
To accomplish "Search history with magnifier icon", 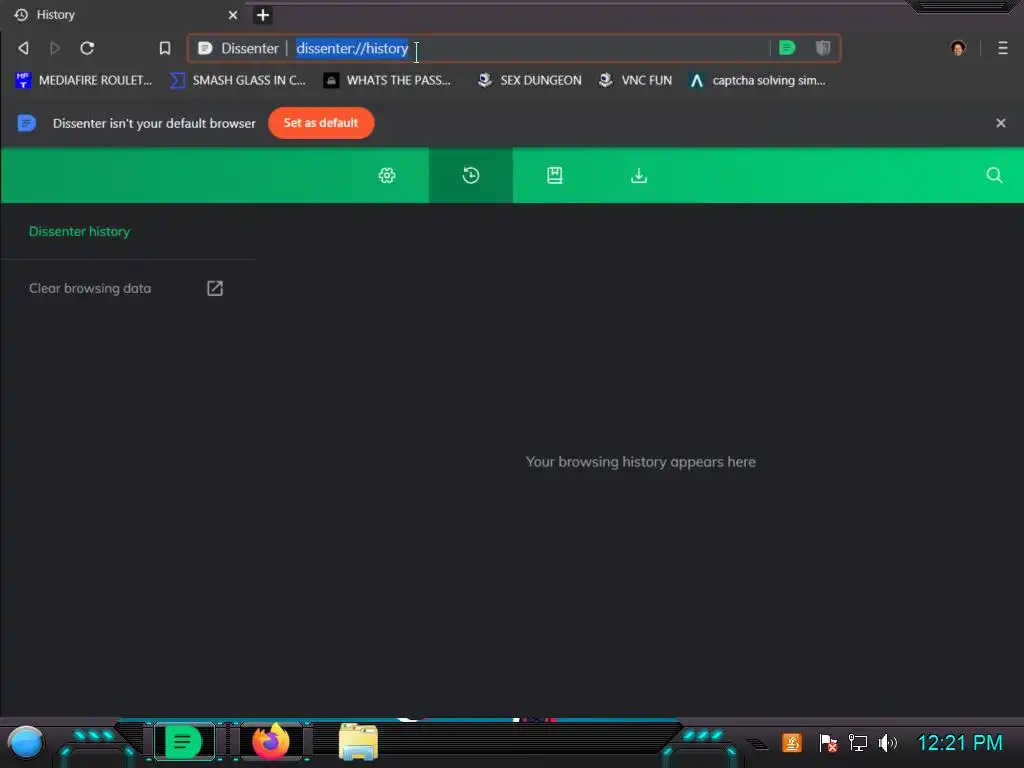I will (x=994, y=175).
